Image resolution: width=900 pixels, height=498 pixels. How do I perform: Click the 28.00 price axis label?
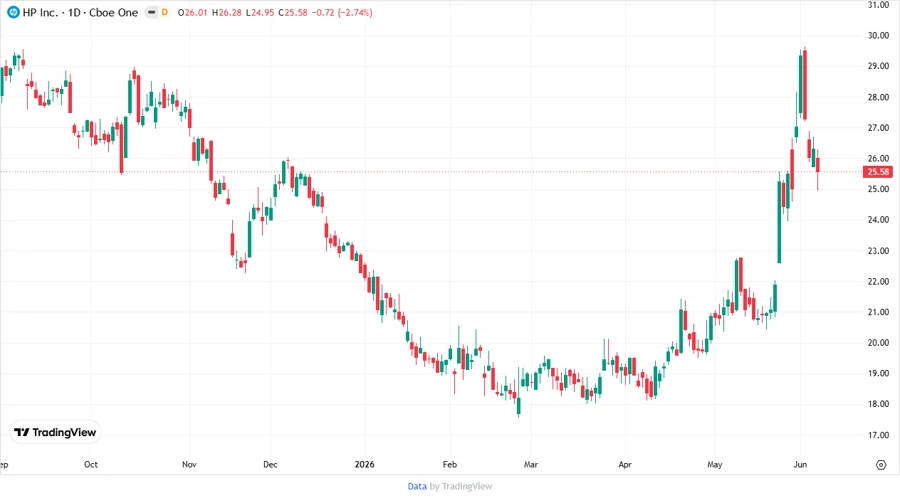tap(878, 98)
